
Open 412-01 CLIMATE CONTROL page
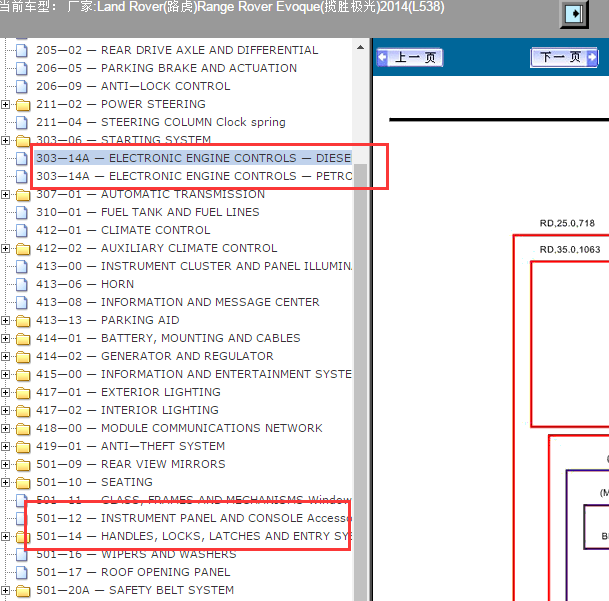pos(123,230)
